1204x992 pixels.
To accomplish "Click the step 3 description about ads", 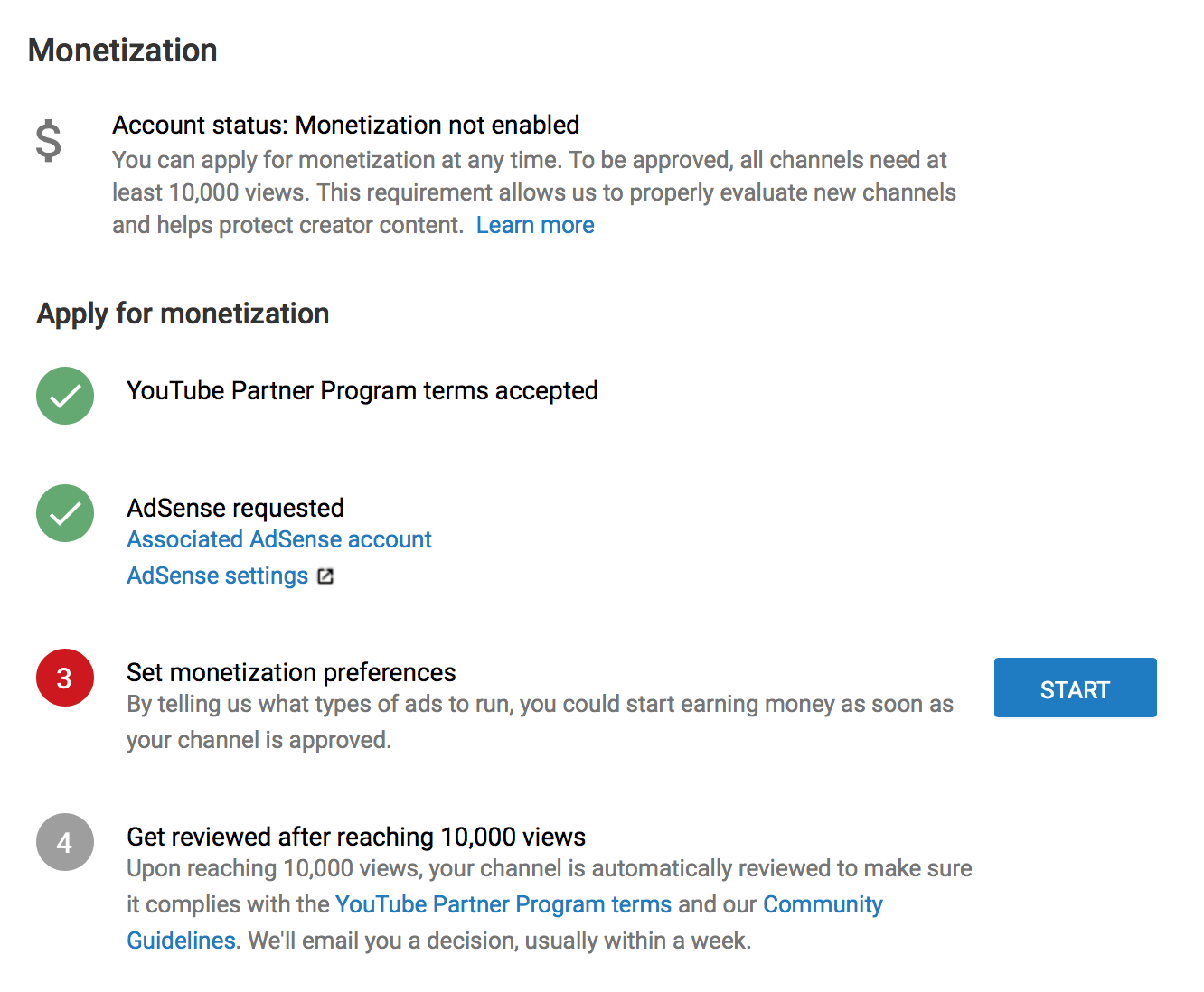I will coord(540,722).
